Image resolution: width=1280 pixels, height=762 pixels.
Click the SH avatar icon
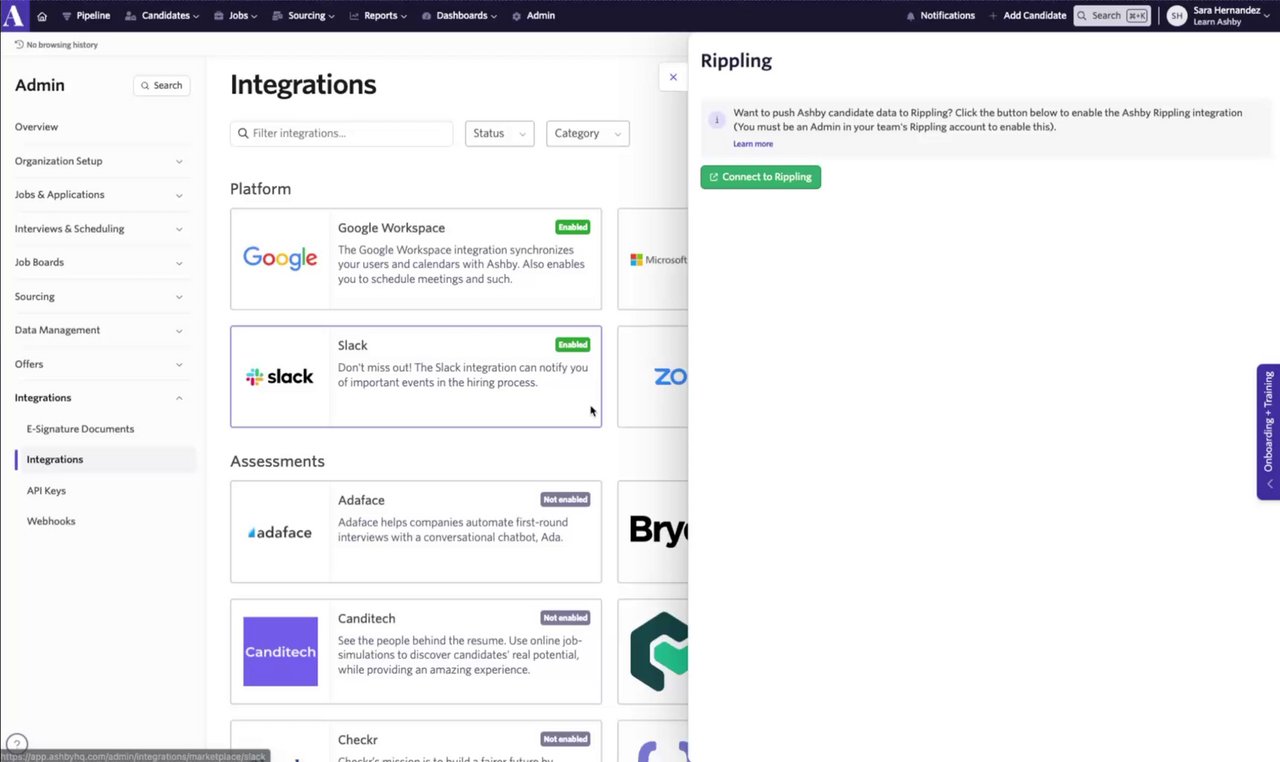[x=1177, y=16]
